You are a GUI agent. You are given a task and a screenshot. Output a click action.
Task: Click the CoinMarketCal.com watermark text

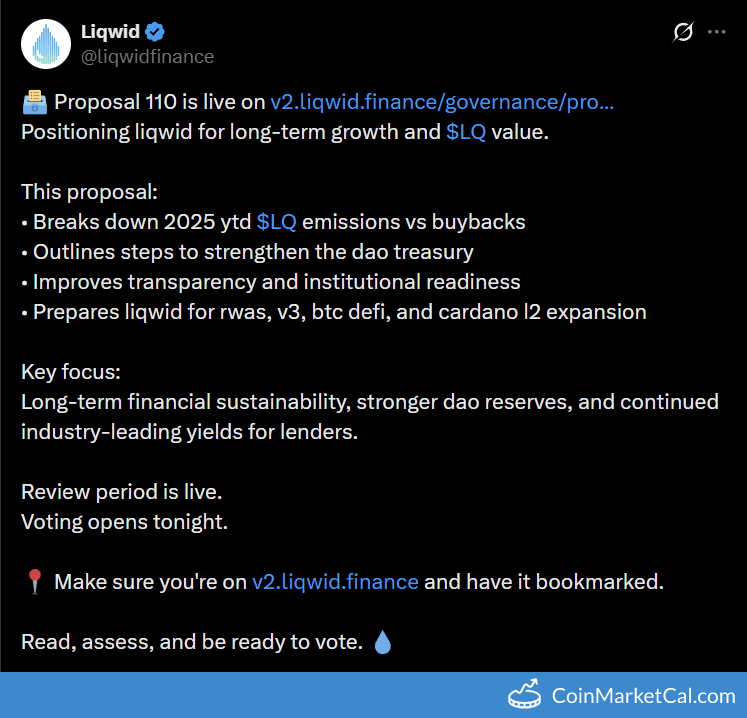click(x=643, y=695)
